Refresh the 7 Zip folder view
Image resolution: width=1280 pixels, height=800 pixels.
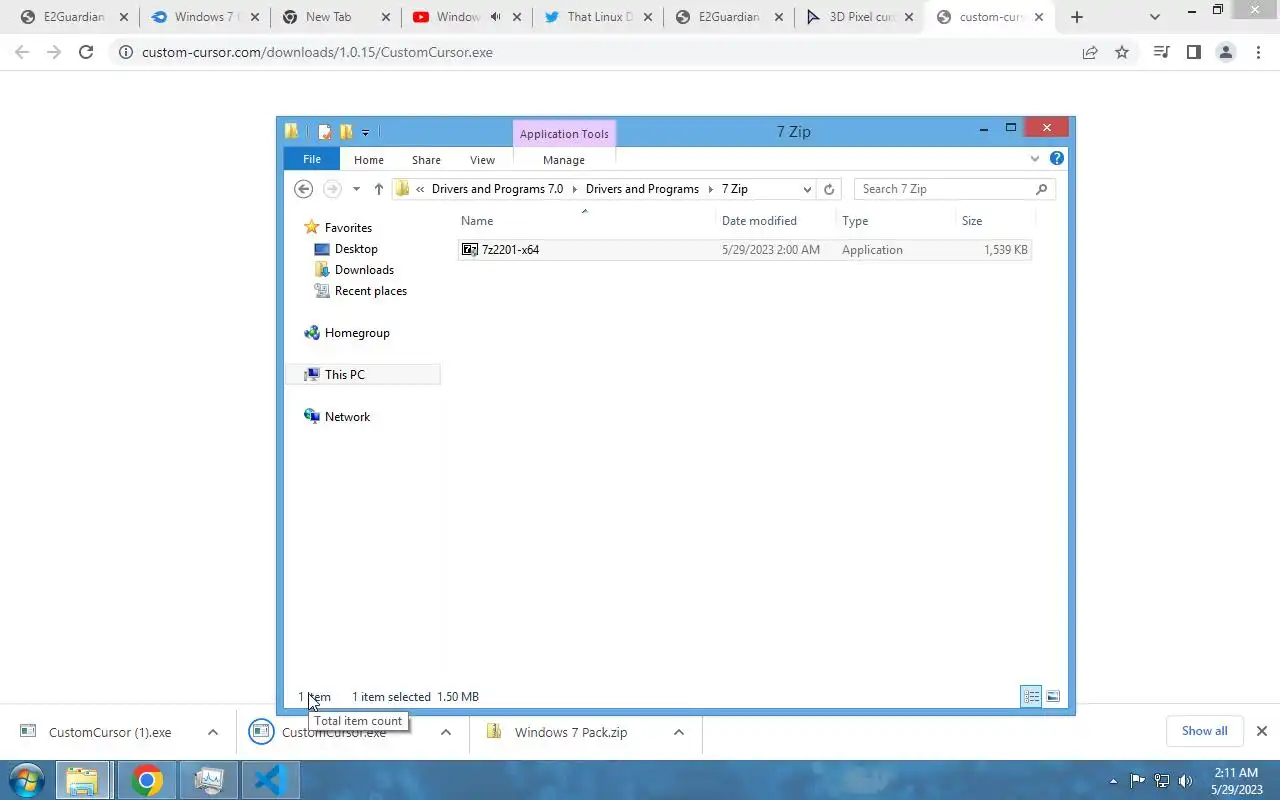[x=829, y=189]
